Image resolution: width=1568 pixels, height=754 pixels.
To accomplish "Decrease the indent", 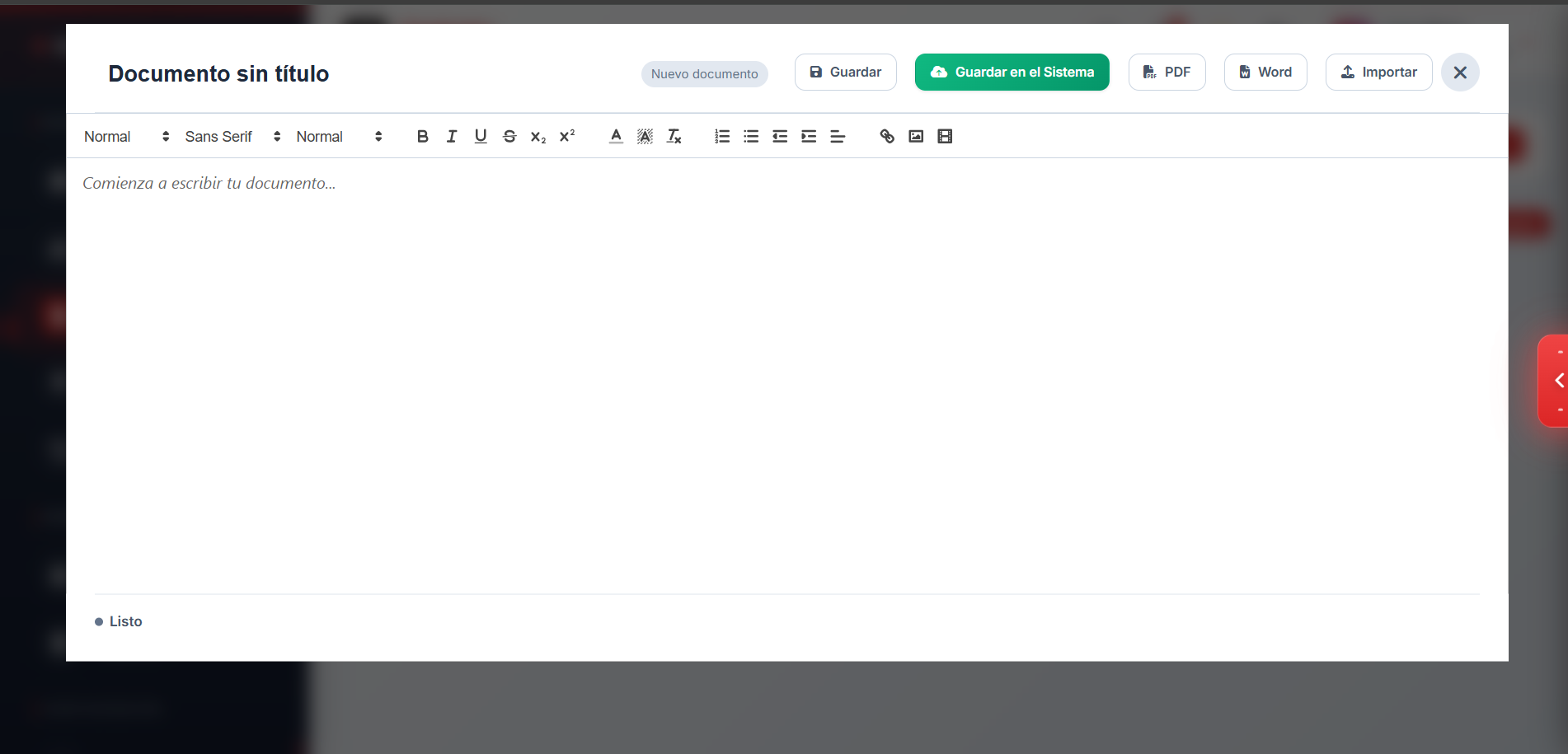I will click(x=780, y=137).
